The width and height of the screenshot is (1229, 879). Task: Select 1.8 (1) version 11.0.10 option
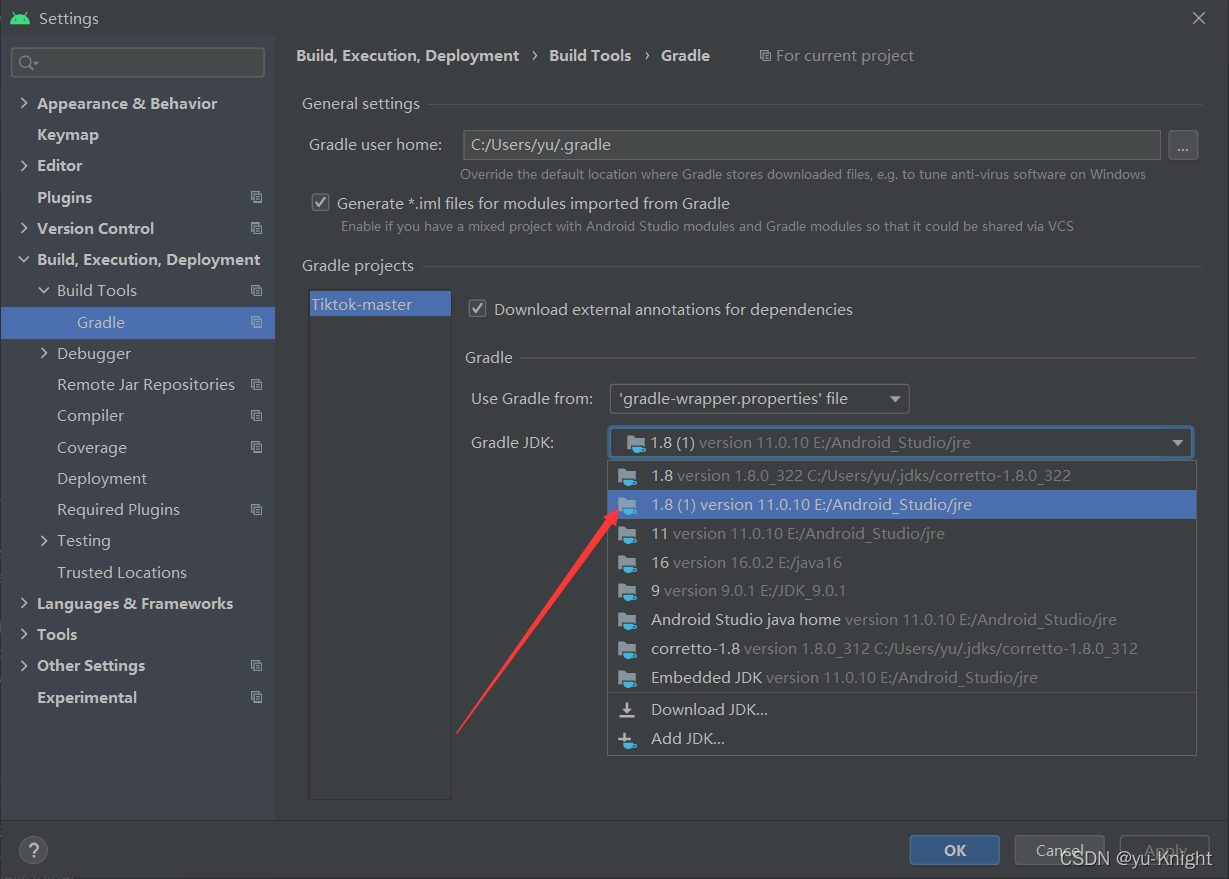(902, 505)
